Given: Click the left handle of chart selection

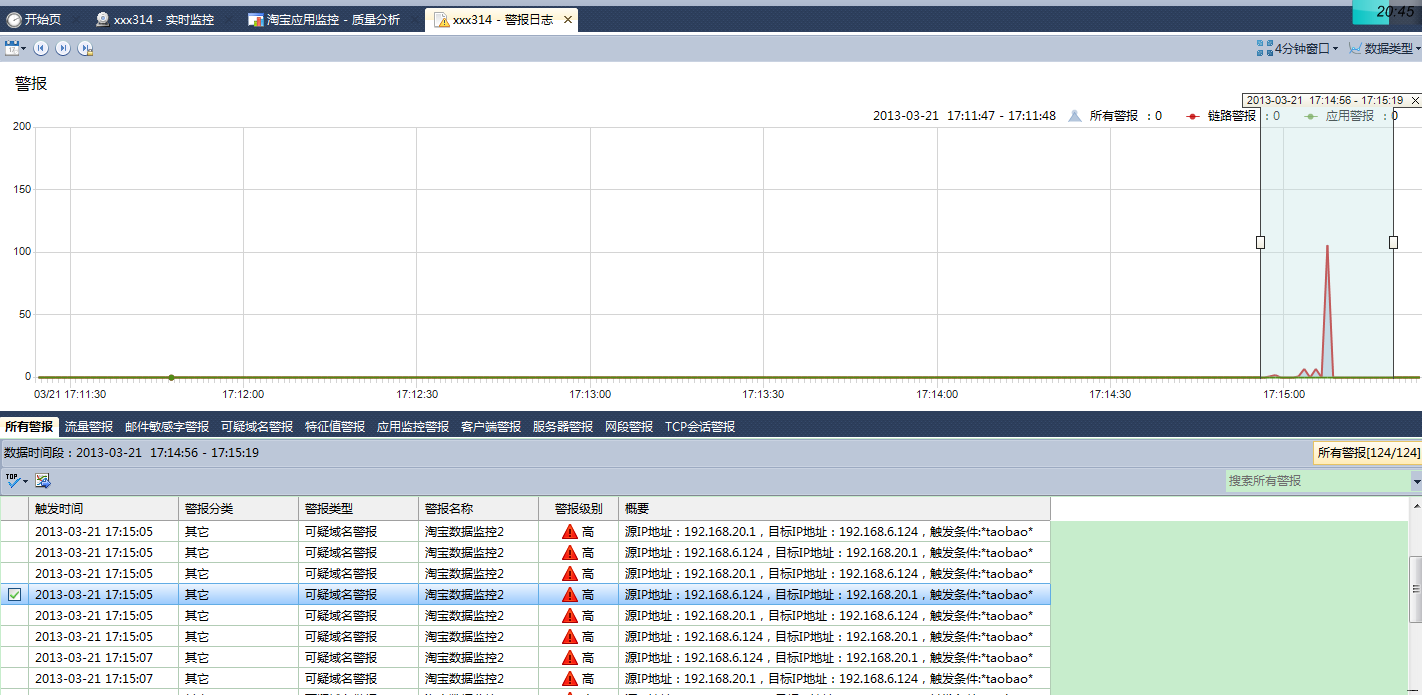Looking at the screenshot, I should pyautogui.click(x=1260, y=242).
